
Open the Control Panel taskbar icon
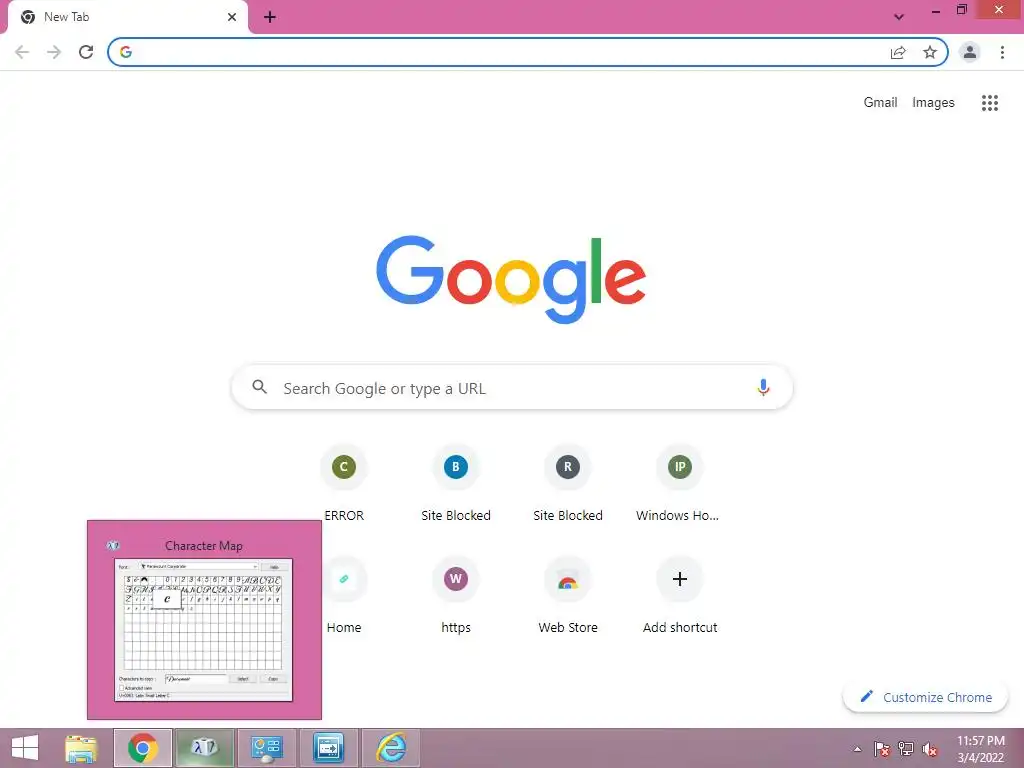coord(266,748)
